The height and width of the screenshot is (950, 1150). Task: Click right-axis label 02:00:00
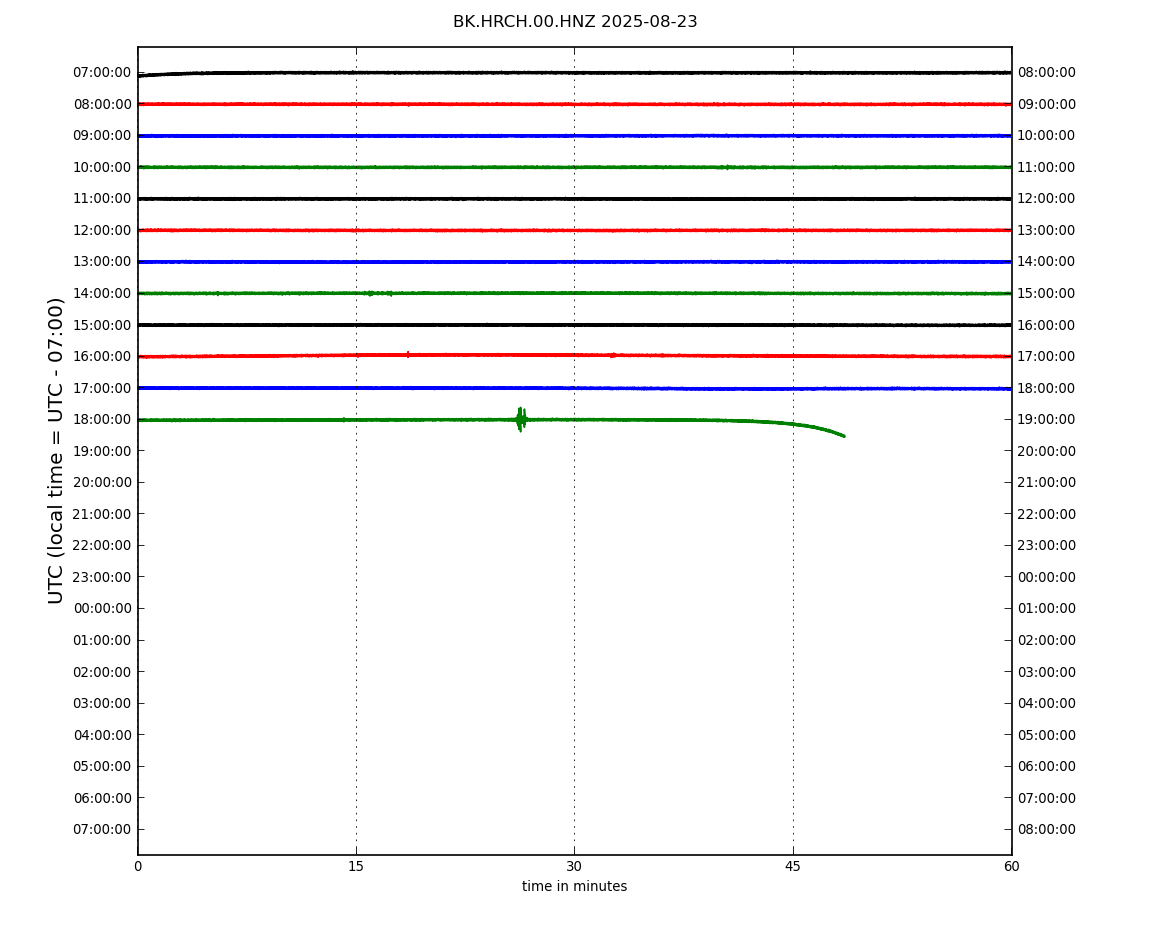coord(1047,640)
